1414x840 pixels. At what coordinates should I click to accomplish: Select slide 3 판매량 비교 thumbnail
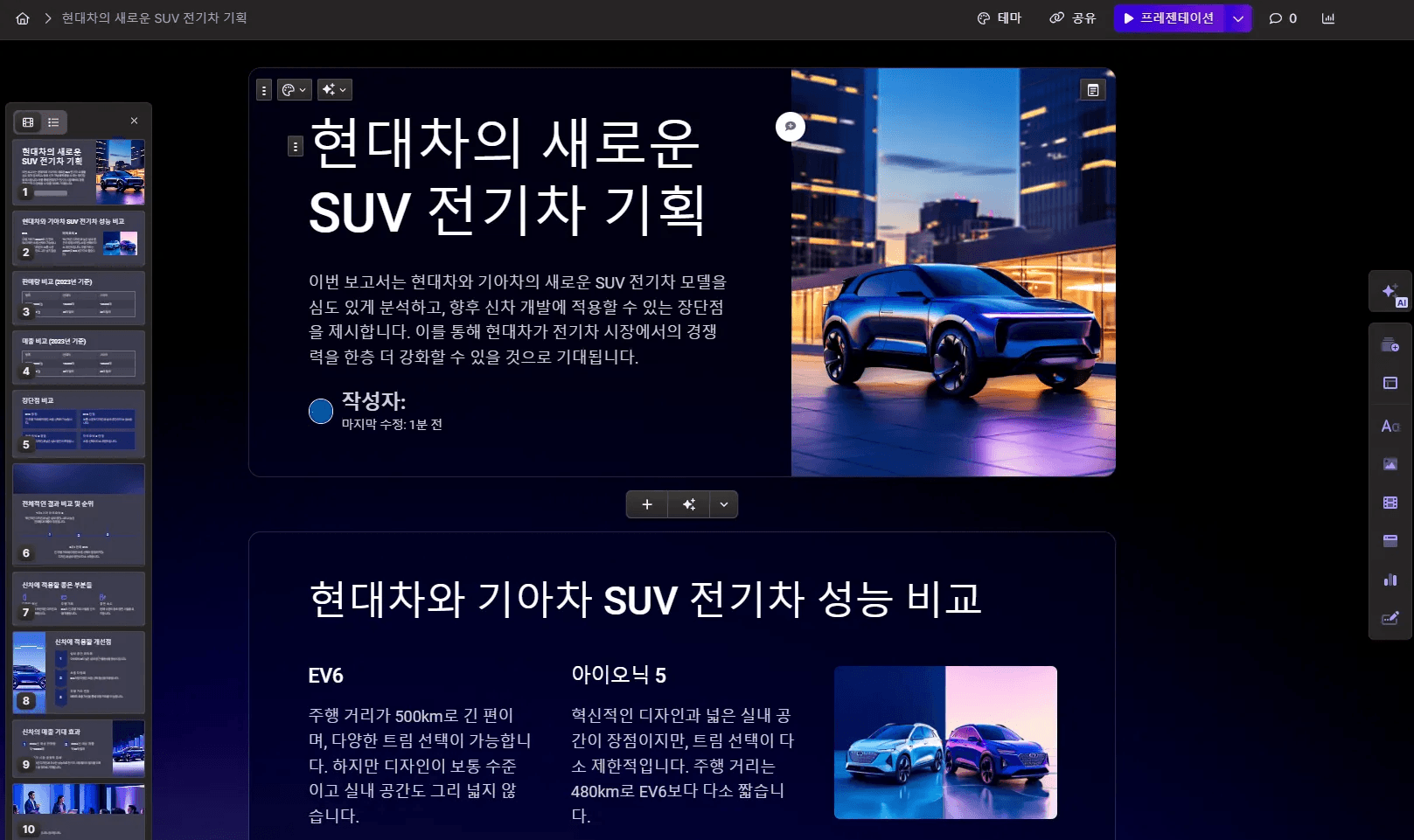tap(79, 297)
